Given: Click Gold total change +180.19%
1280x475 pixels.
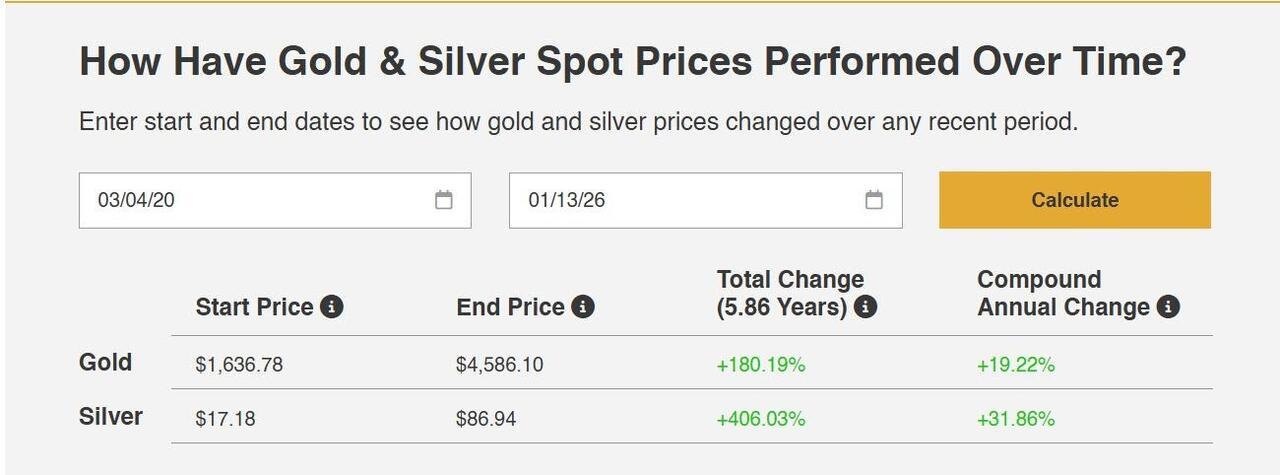Looking at the screenshot, I should (x=761, y=365).
